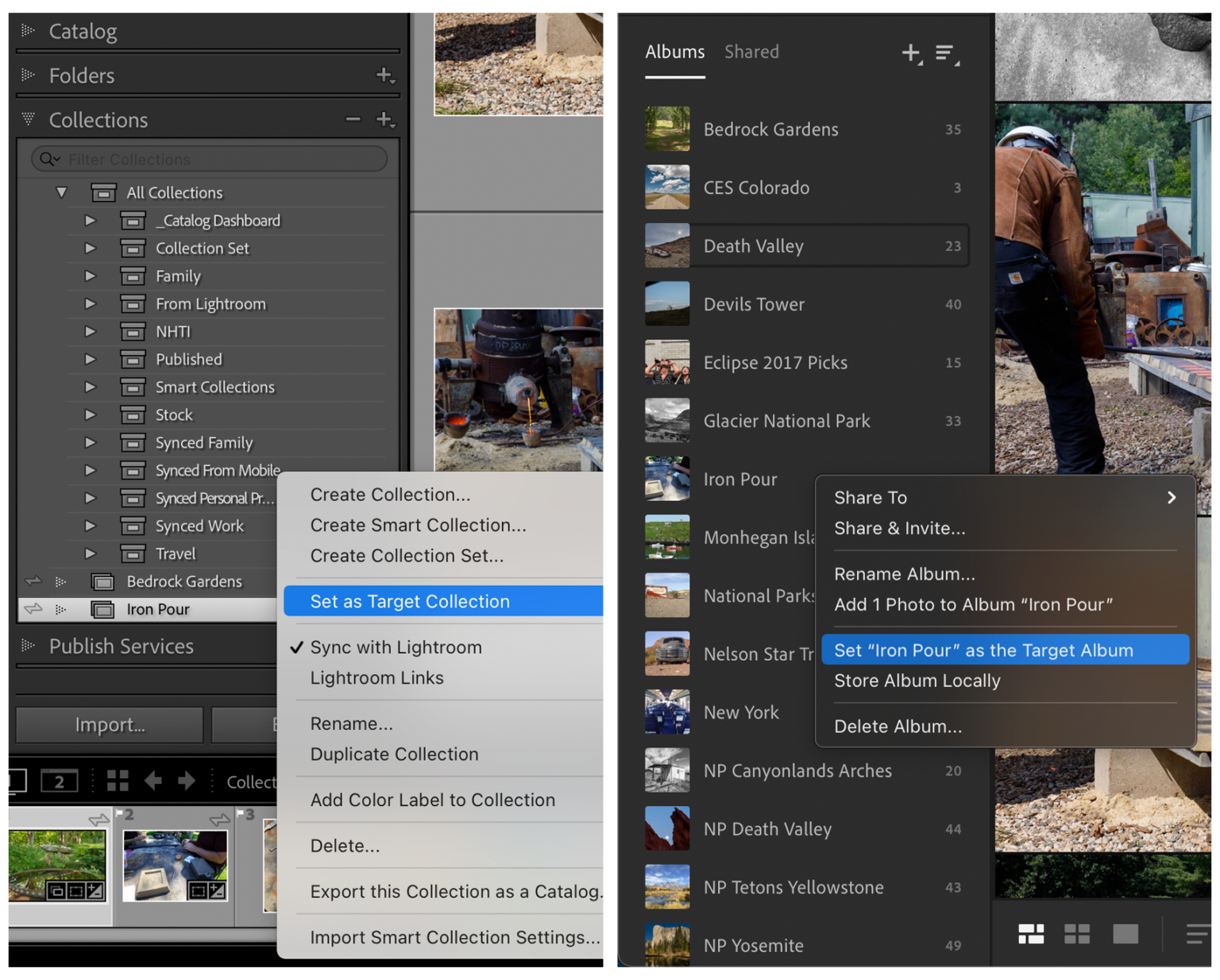Expand the Smart Collections group
Viewport: 1220px width, 980px height.
[x=90, y=387]
